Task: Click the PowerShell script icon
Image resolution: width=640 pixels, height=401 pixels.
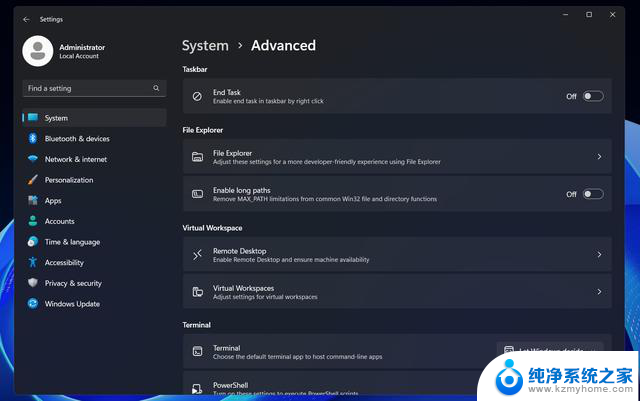Action: [x=197, y=389]
